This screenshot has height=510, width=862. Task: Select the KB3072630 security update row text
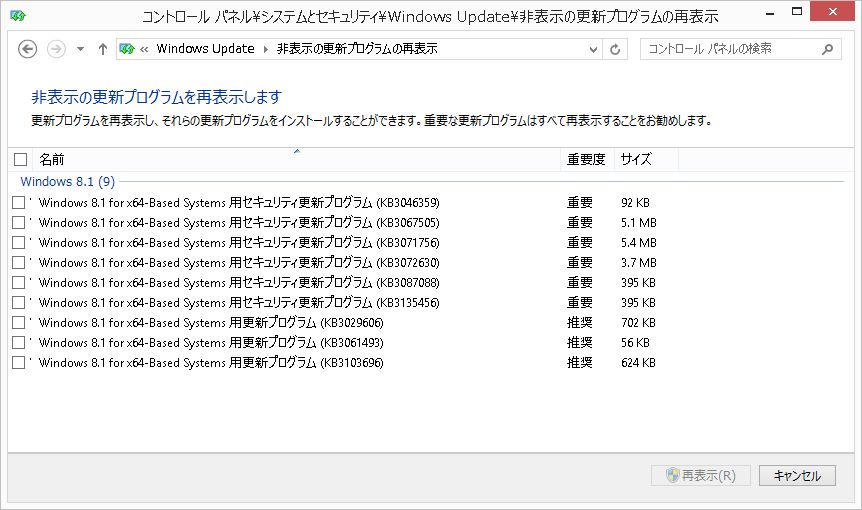(239, 262)
